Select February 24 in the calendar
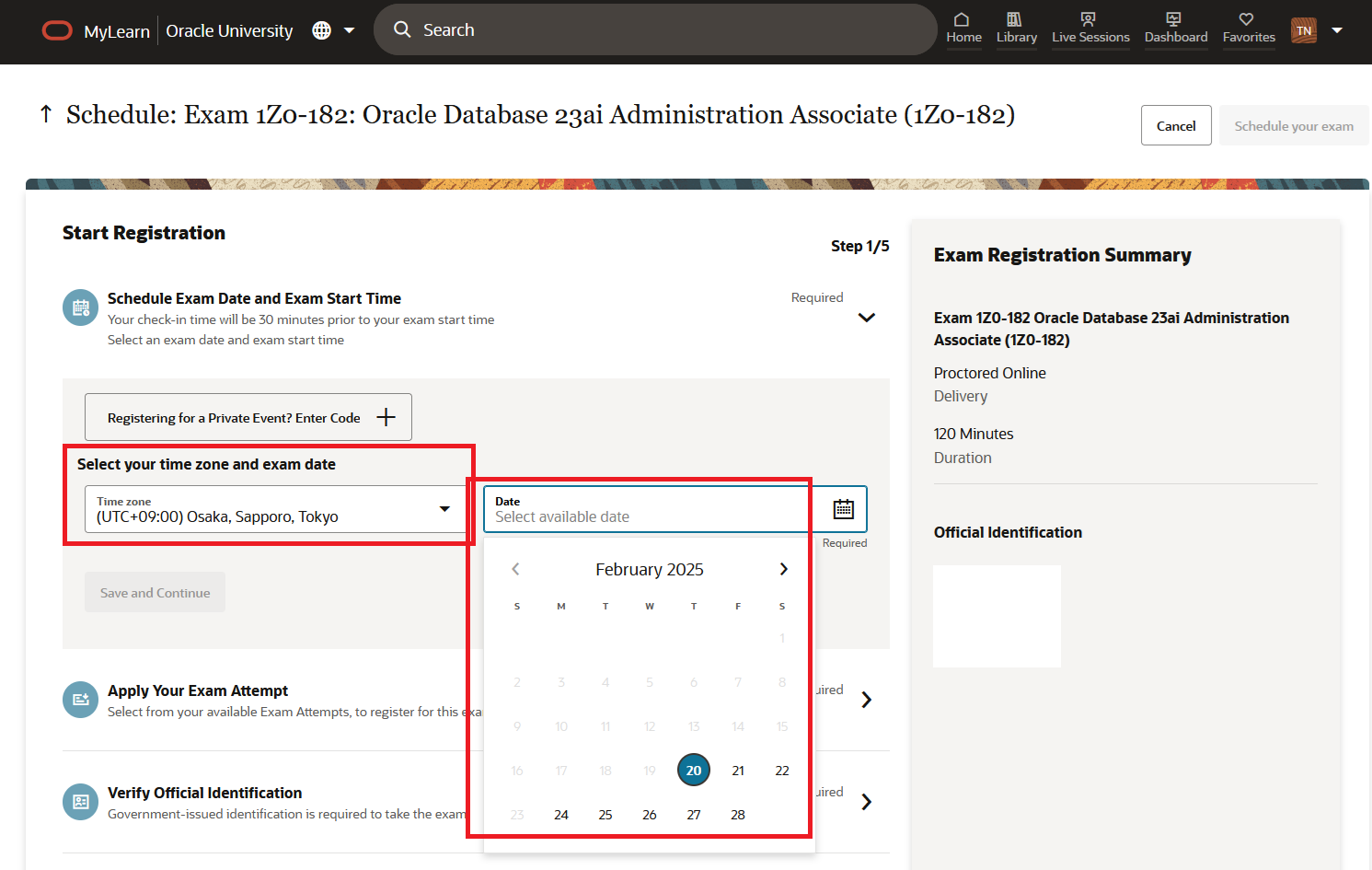The height and width of the screenshot is (870, 1372). [561, 815]
